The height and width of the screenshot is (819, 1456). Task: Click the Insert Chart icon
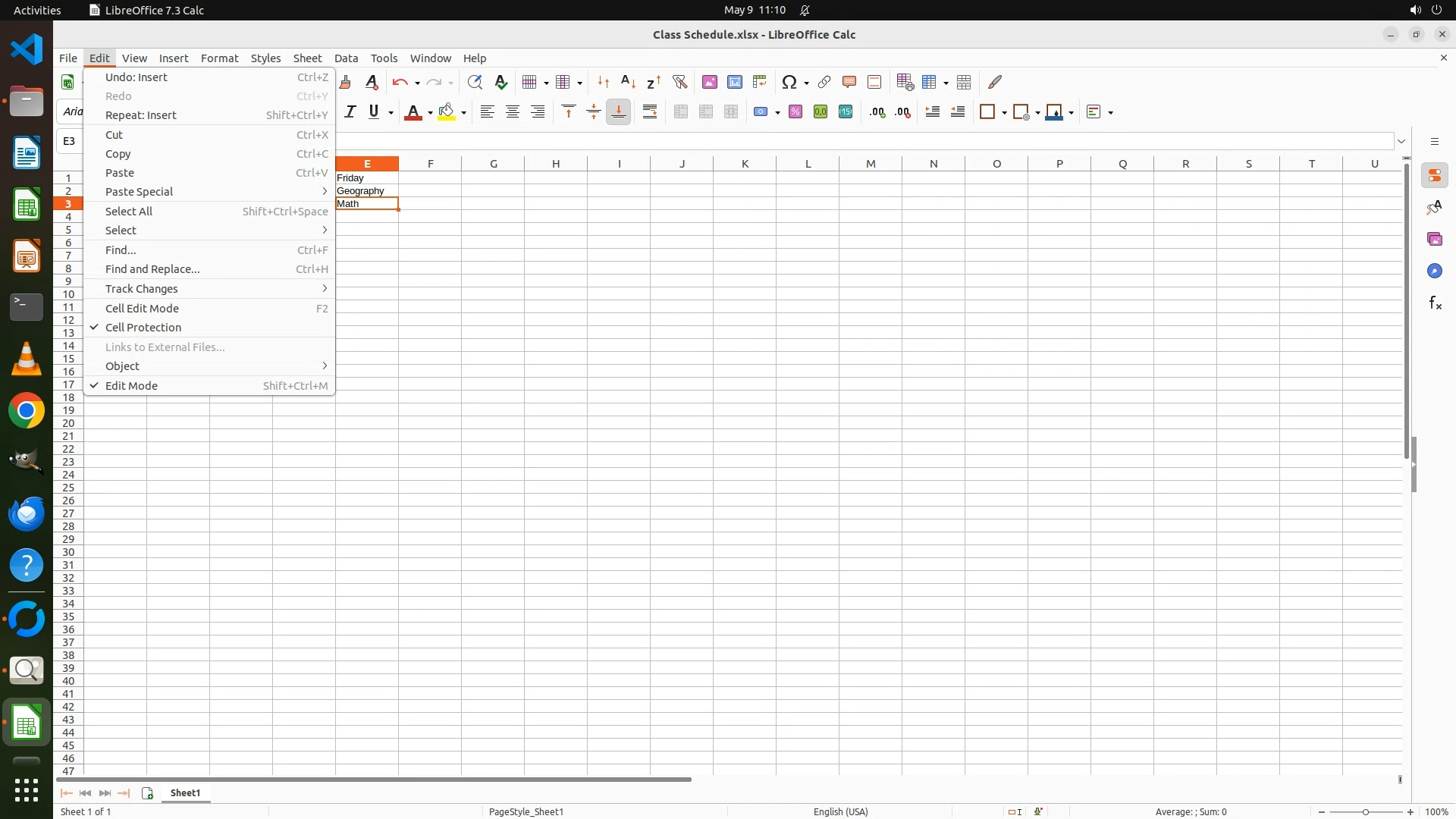pyautogui.click(x=735, y=82)
